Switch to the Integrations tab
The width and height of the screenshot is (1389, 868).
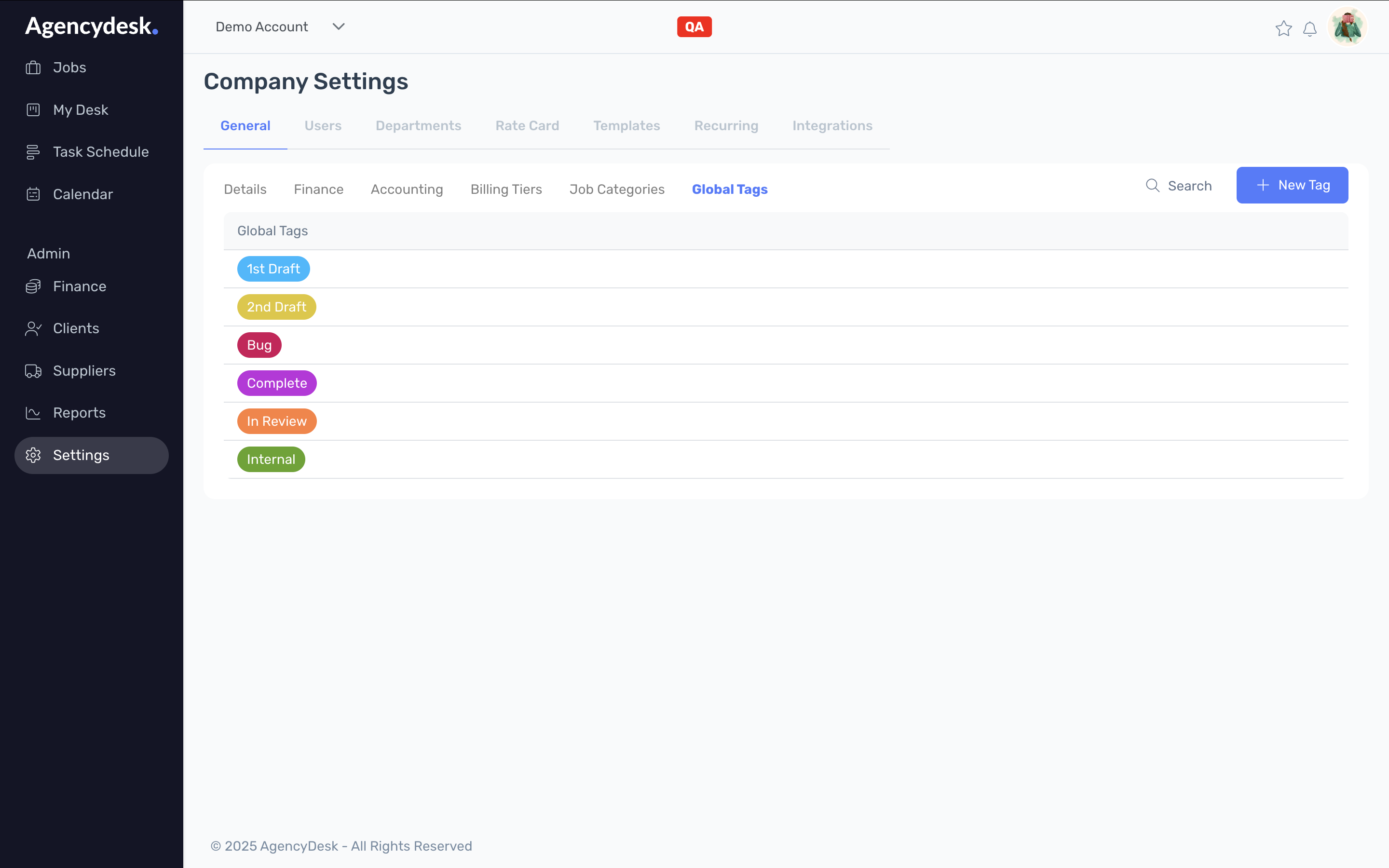[831, 126]
